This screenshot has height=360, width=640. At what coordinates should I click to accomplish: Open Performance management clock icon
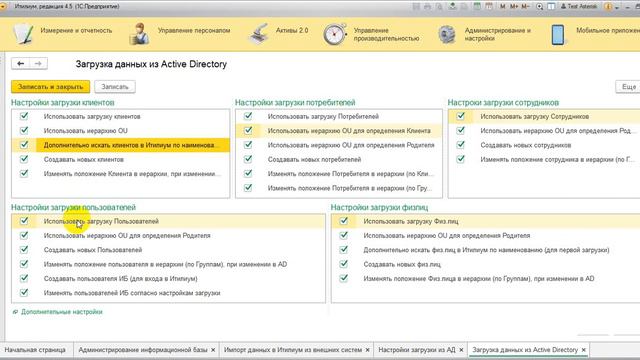click(335, 34)
